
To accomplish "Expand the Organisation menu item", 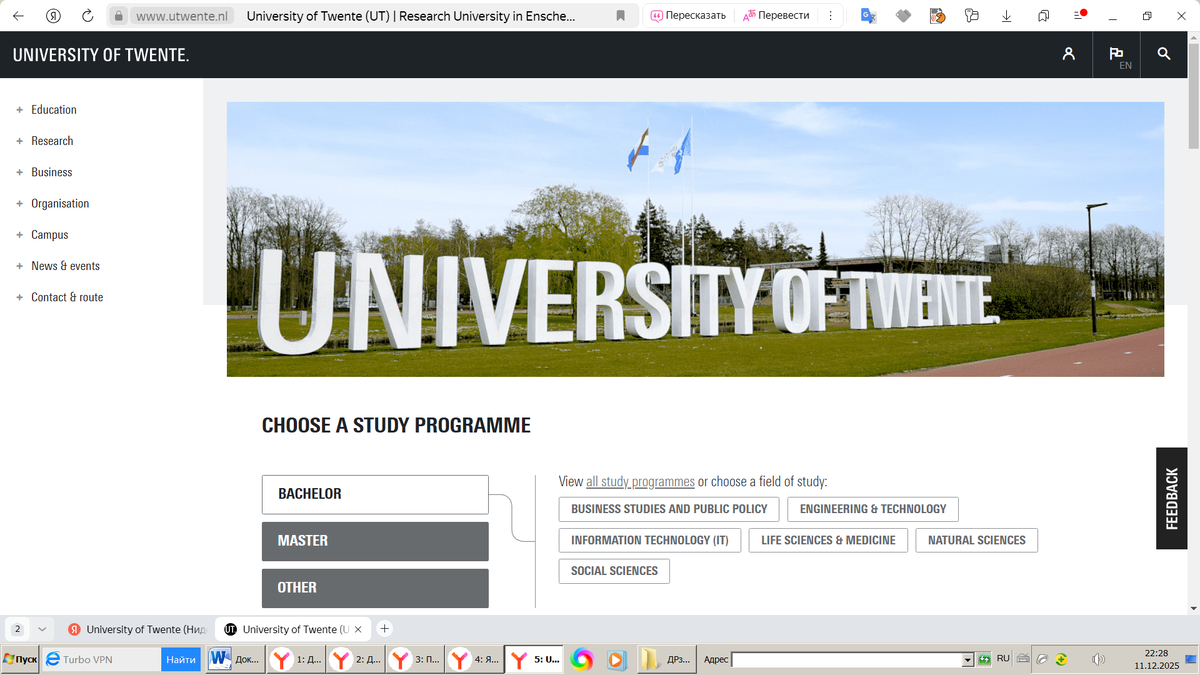I will click(x=52, y=203).
